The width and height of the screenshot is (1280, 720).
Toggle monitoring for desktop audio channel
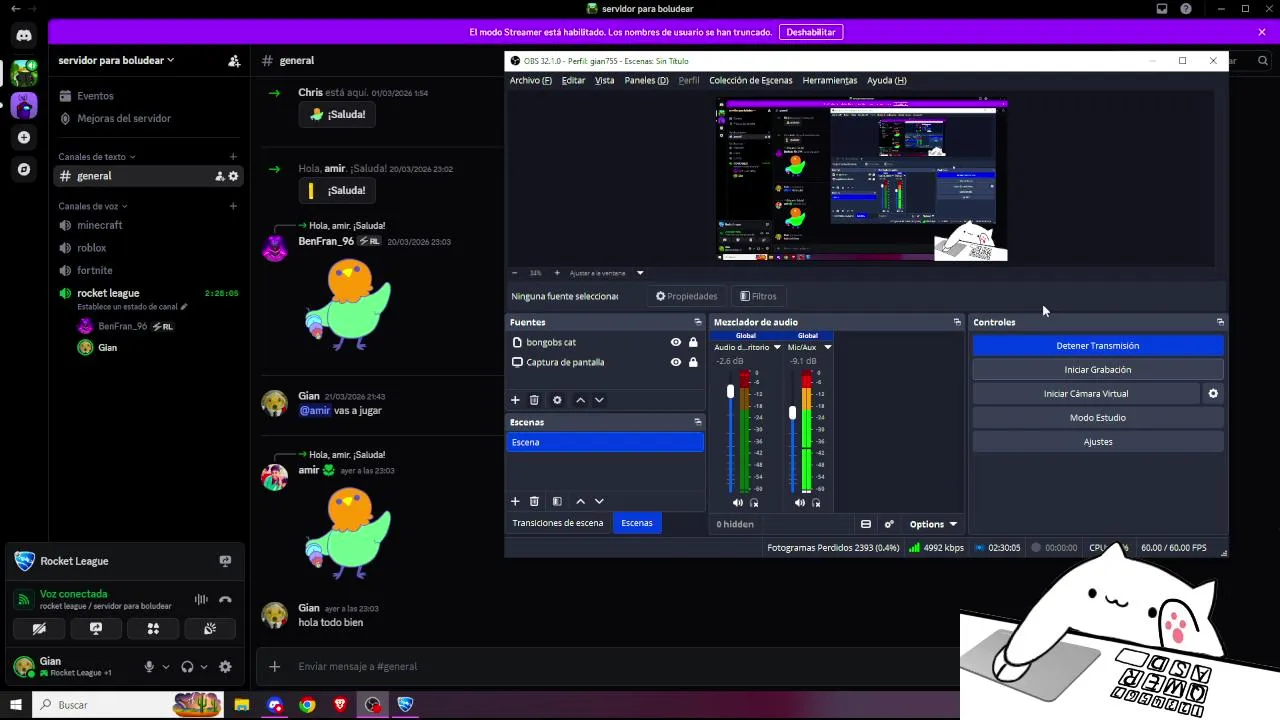(x=755, y=503)
